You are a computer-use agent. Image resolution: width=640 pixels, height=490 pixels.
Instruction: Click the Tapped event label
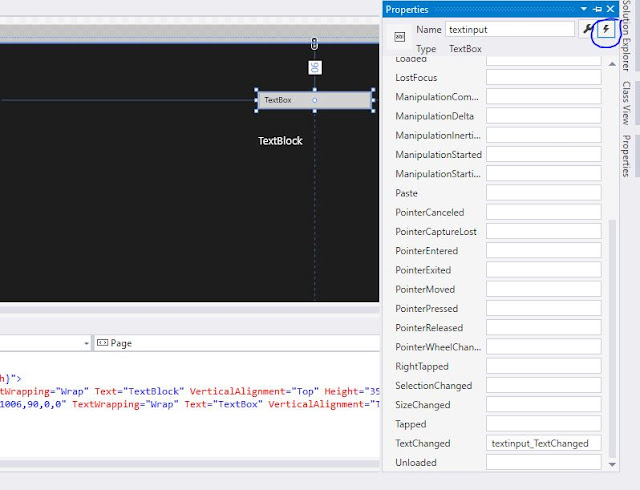[x=411, y=424]
